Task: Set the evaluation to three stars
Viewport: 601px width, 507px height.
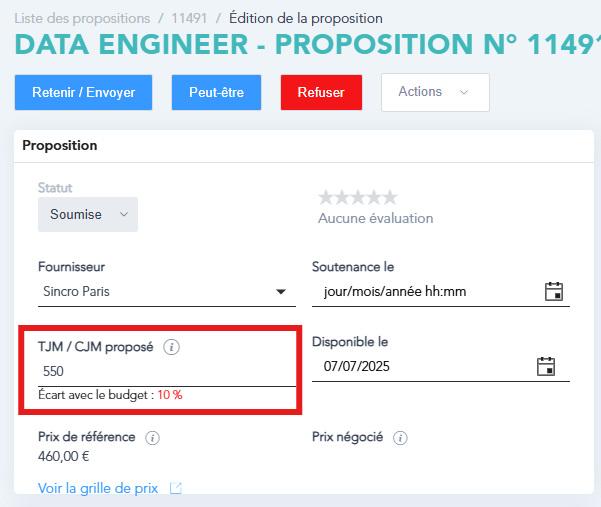Action: click(358, 197)
